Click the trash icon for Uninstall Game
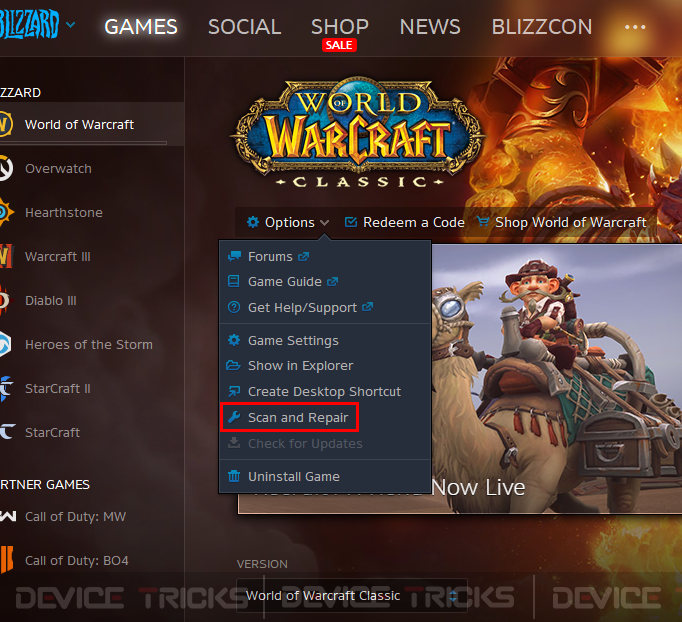The width and height of the screenshot is (682, 622). pyautogui.click(x=234, y=476)
